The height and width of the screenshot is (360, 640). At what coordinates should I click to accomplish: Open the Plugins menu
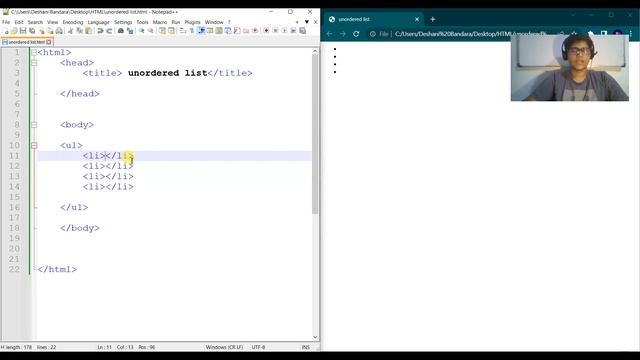pyautogui.click(x=192, y=22)
